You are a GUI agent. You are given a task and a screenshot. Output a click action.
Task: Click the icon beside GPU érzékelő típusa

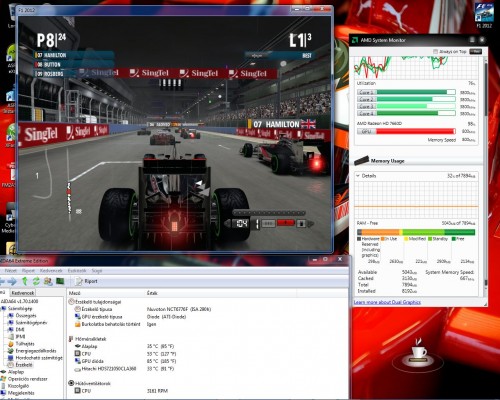[x=78, y=317]
